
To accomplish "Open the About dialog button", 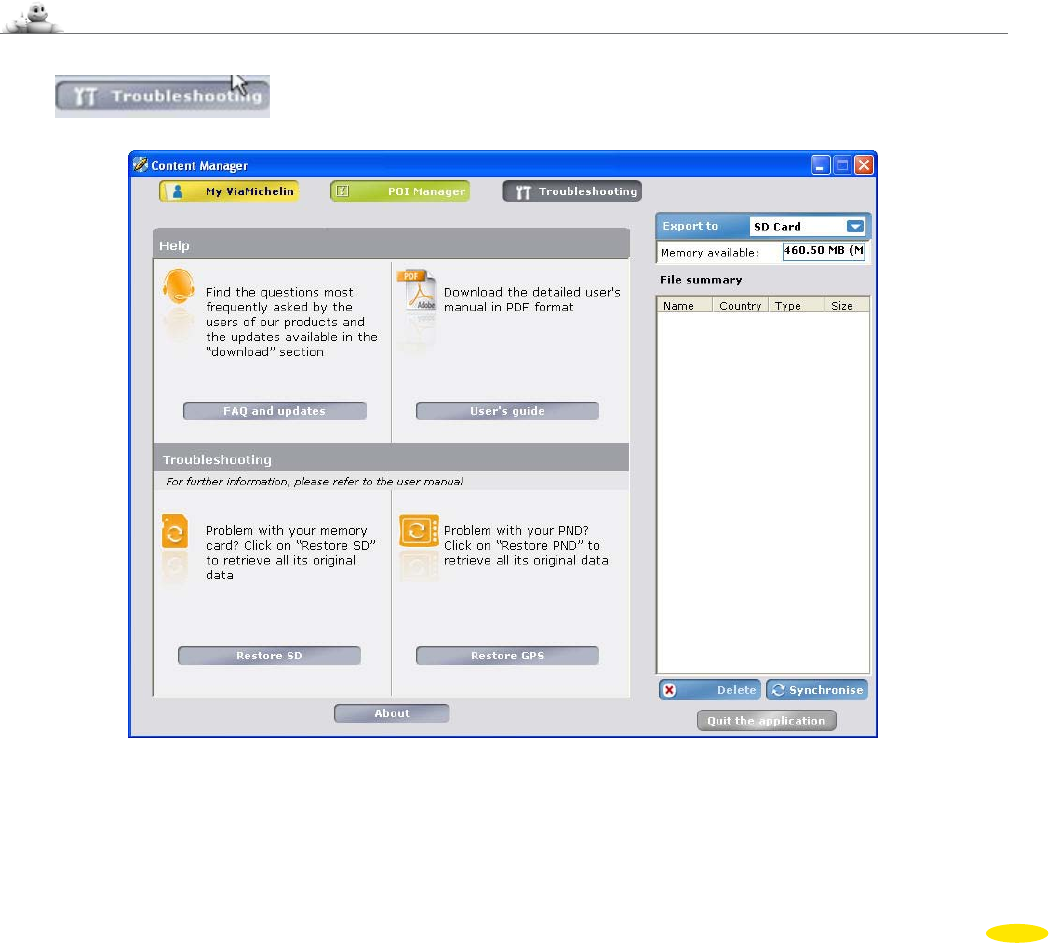I will click(391, 713).
